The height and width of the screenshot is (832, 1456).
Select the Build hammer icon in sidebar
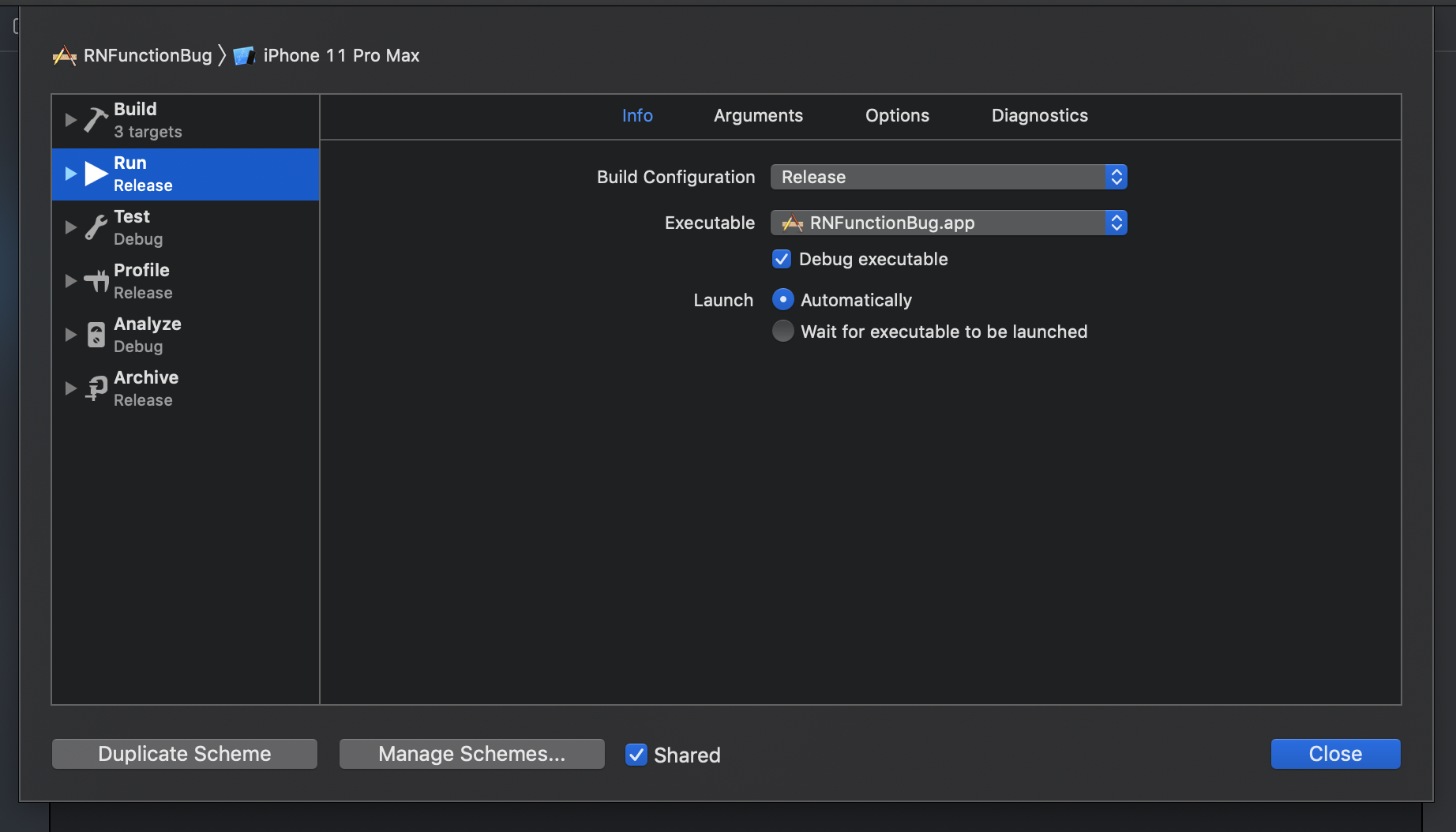tap(95, 119)
